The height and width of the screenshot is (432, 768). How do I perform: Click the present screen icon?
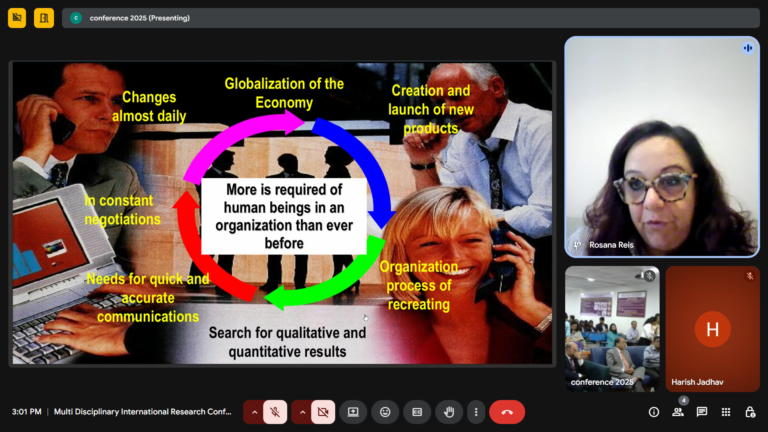point(353,412)
